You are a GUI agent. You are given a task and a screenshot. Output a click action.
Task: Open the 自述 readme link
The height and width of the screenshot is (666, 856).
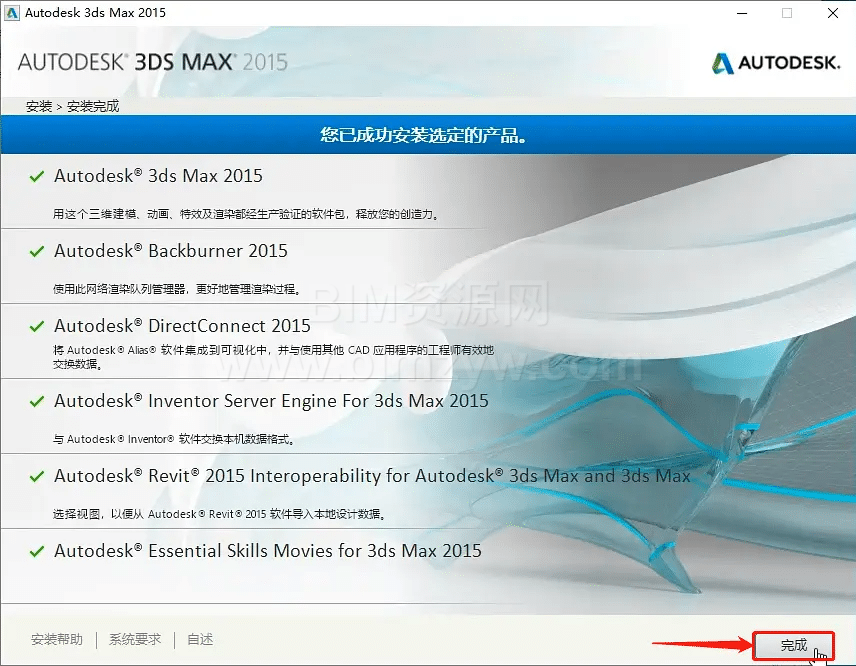(x=200, y=639)
